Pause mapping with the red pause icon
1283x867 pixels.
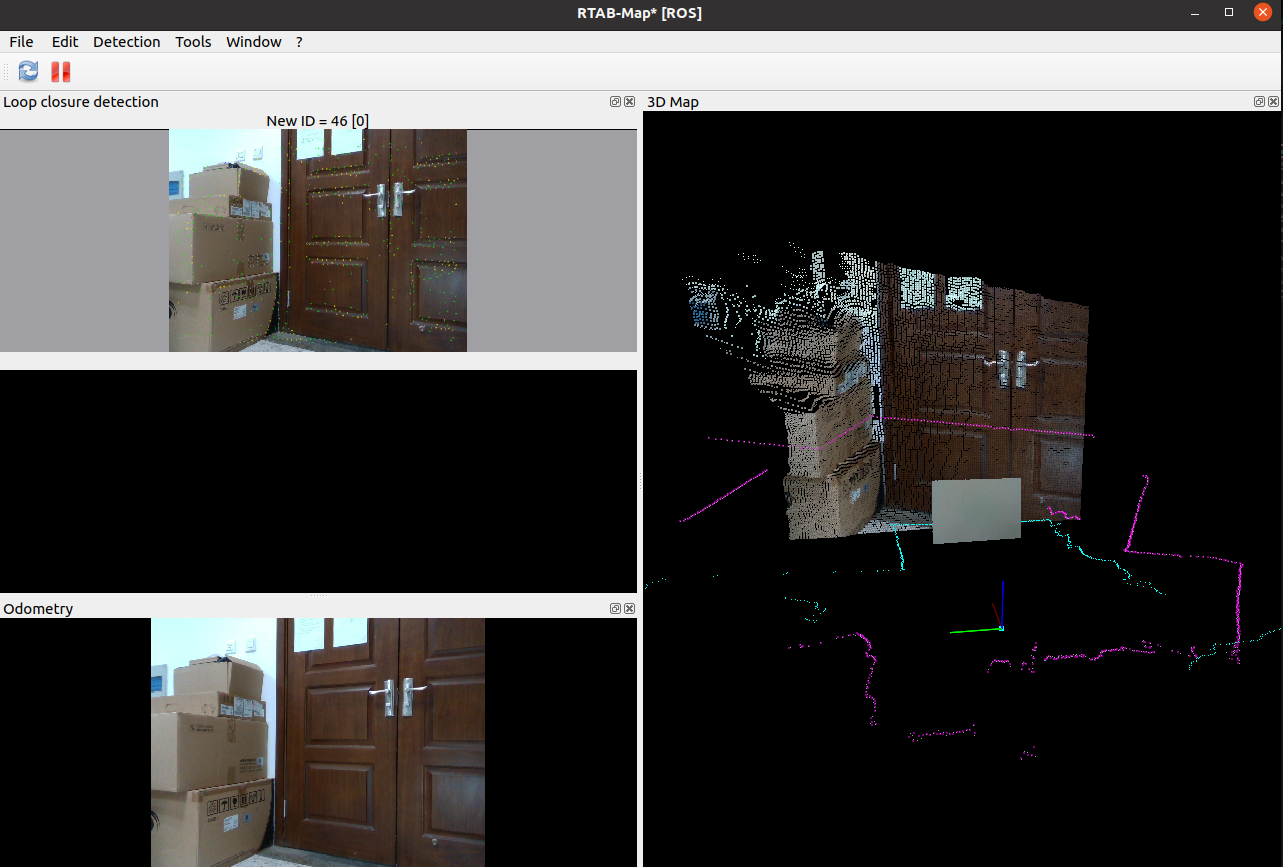tap(61, 71)
